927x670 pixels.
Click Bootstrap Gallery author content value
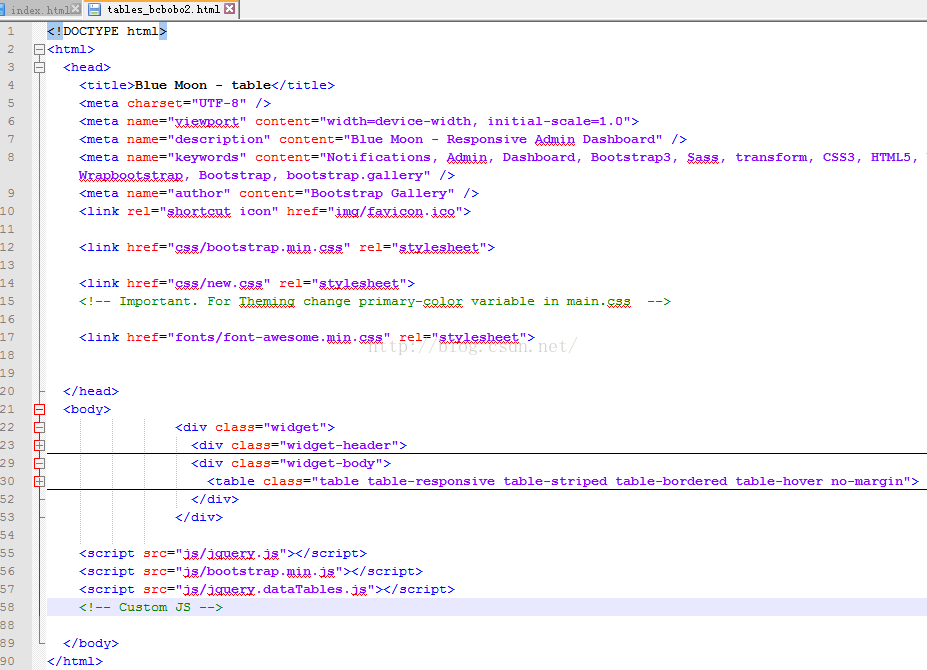379,193
